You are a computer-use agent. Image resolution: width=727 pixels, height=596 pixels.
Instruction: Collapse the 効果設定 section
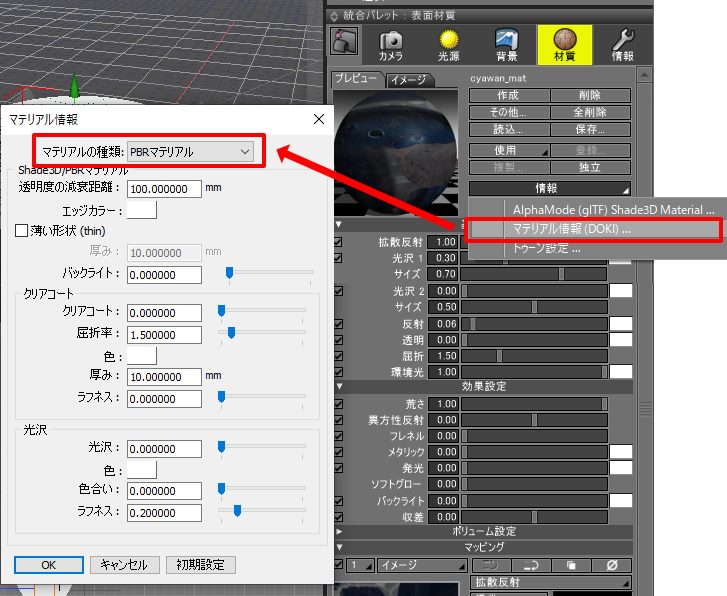point(340,386)
